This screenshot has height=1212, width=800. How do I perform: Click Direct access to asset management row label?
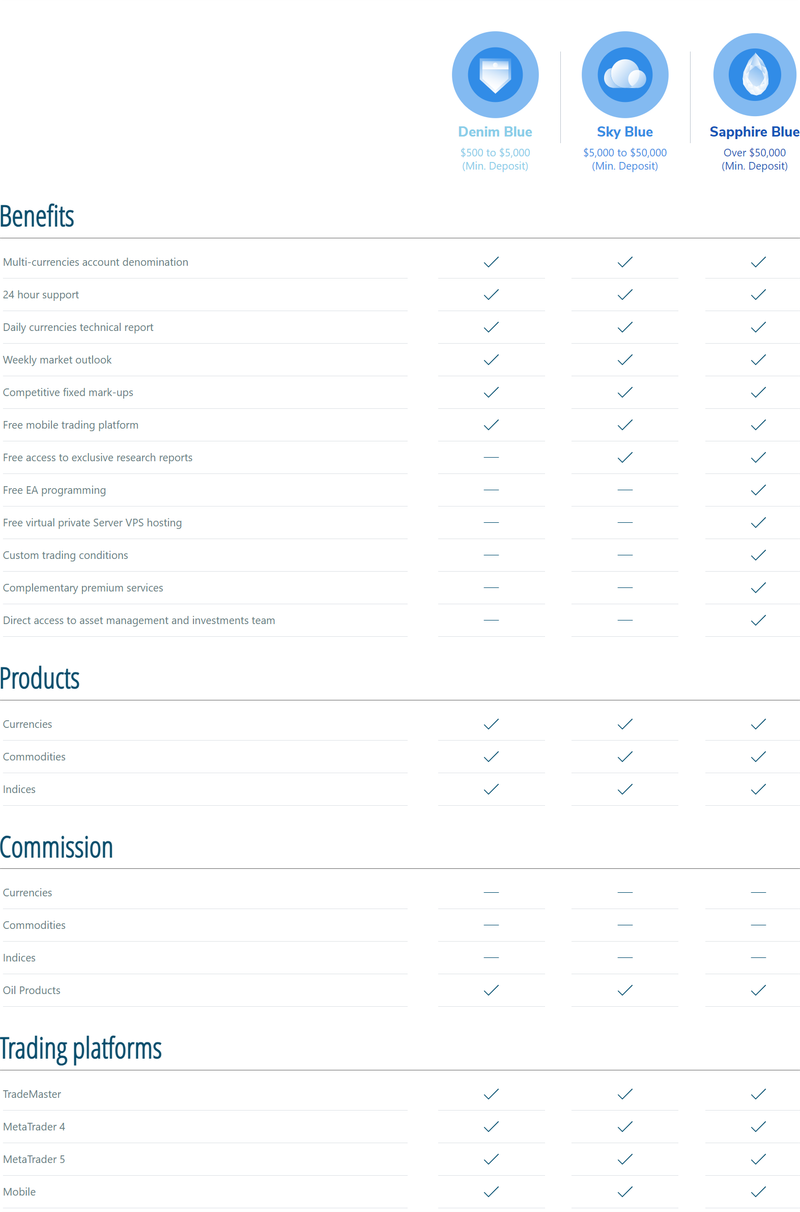pos(139,620)
